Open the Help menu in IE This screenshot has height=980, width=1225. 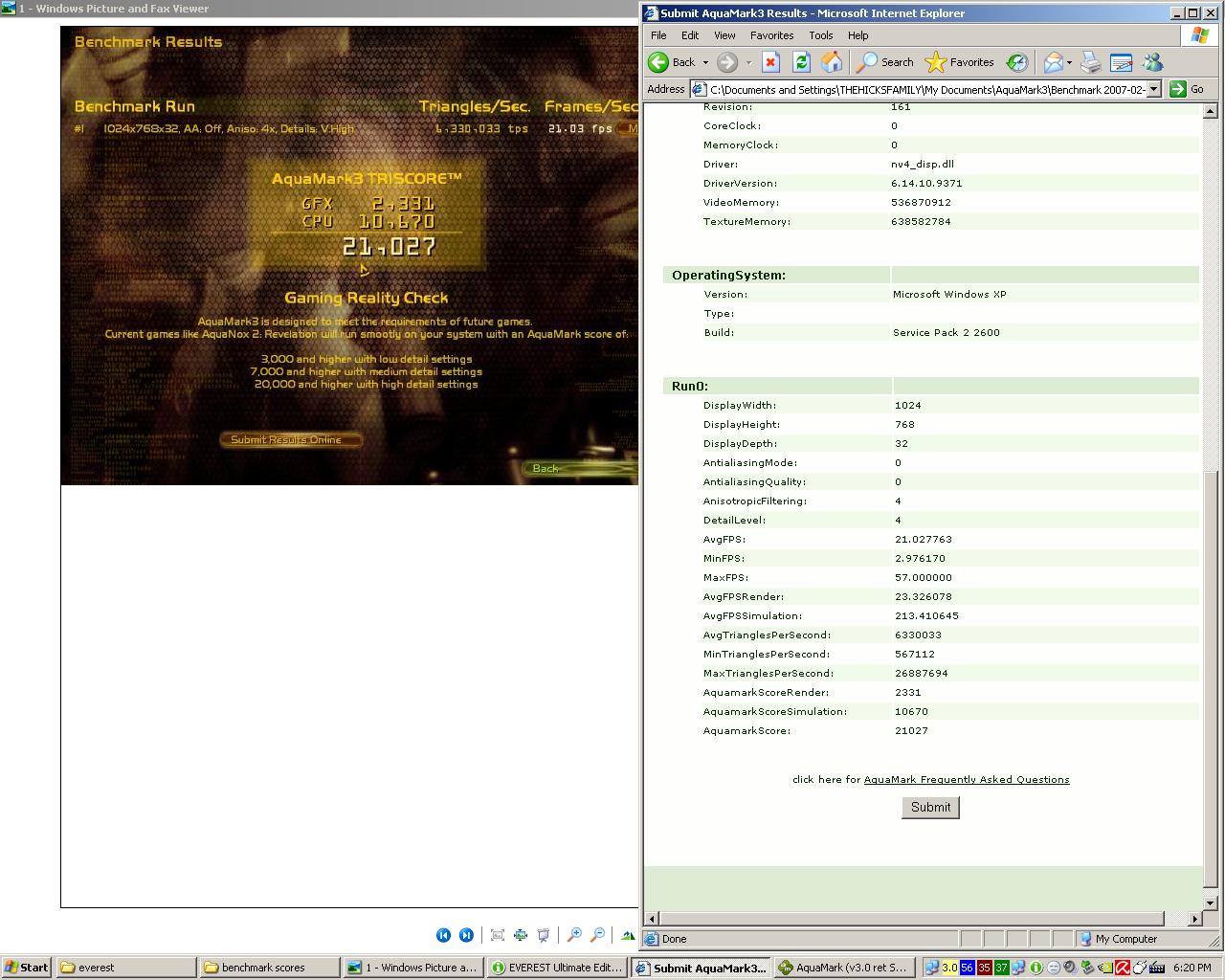(x=857, y=35)
